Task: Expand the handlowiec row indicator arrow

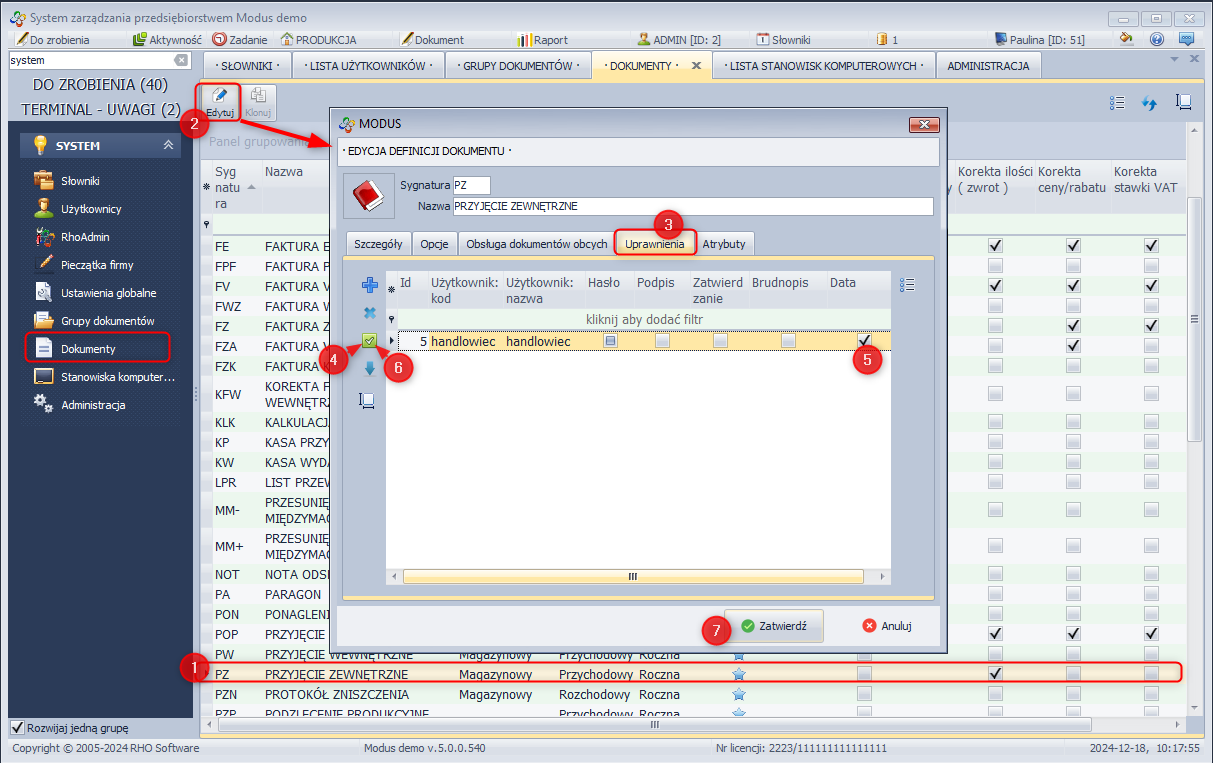Action: (392, 341)
